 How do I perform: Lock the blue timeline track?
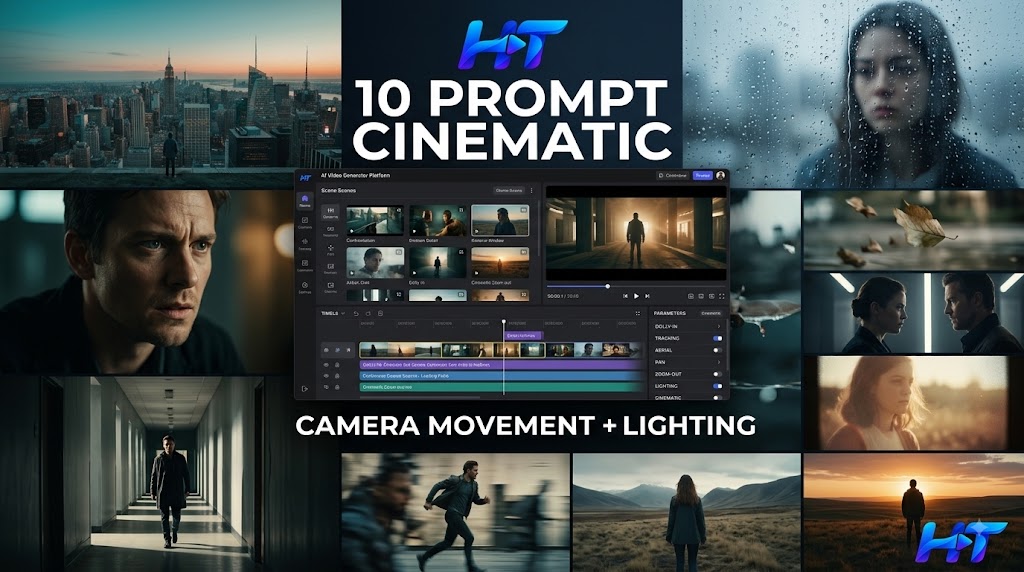click(337, 376)
